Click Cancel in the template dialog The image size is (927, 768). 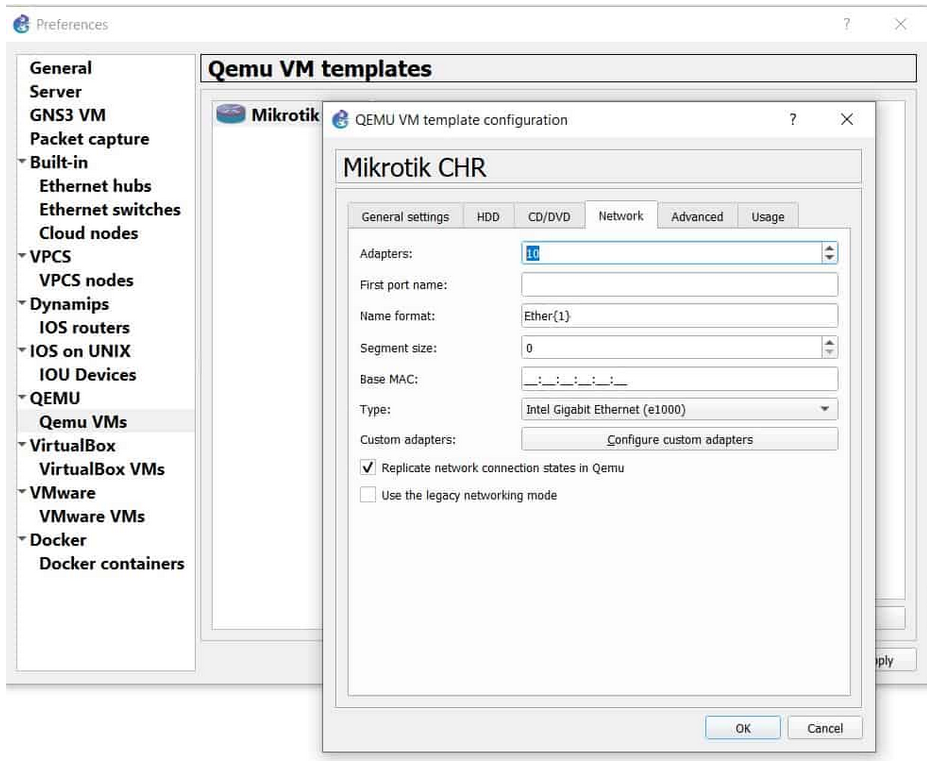point(825,728)
